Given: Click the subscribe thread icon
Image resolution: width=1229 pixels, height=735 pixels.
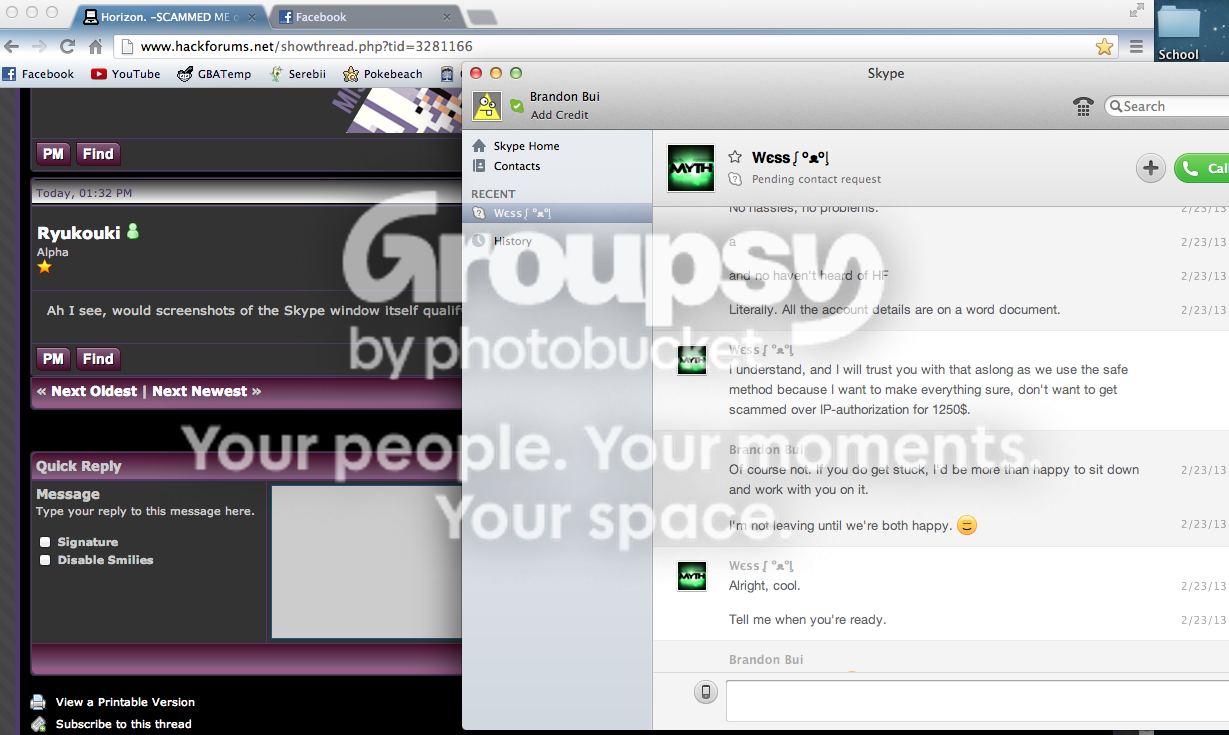Looking at the screenshot, I should tap(38, 724).
